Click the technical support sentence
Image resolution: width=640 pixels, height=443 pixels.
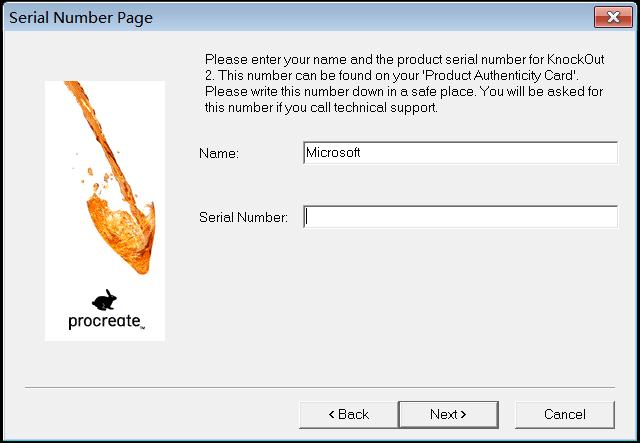[321, 108]
